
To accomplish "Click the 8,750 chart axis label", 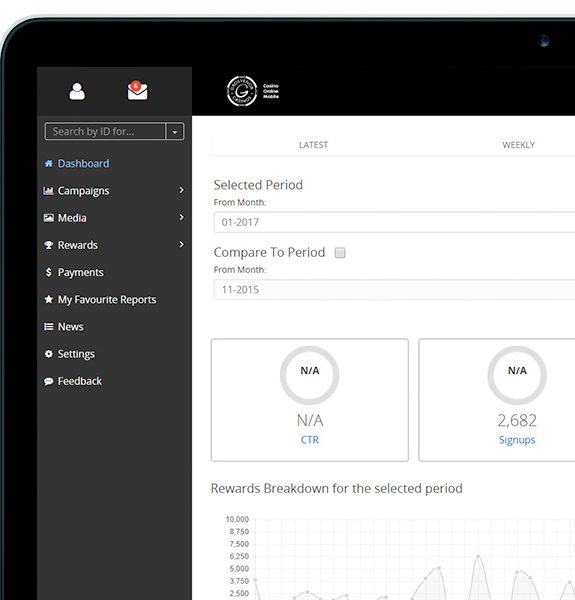I will click(x=239, y=532).
